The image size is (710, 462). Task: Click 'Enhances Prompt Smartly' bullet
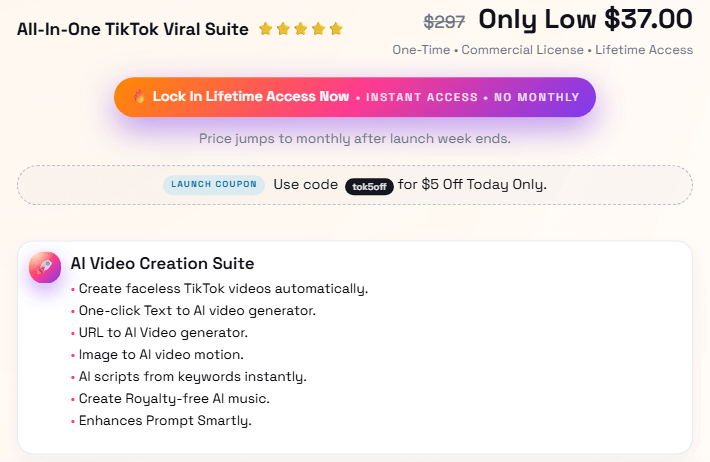(x=165, y=421)
